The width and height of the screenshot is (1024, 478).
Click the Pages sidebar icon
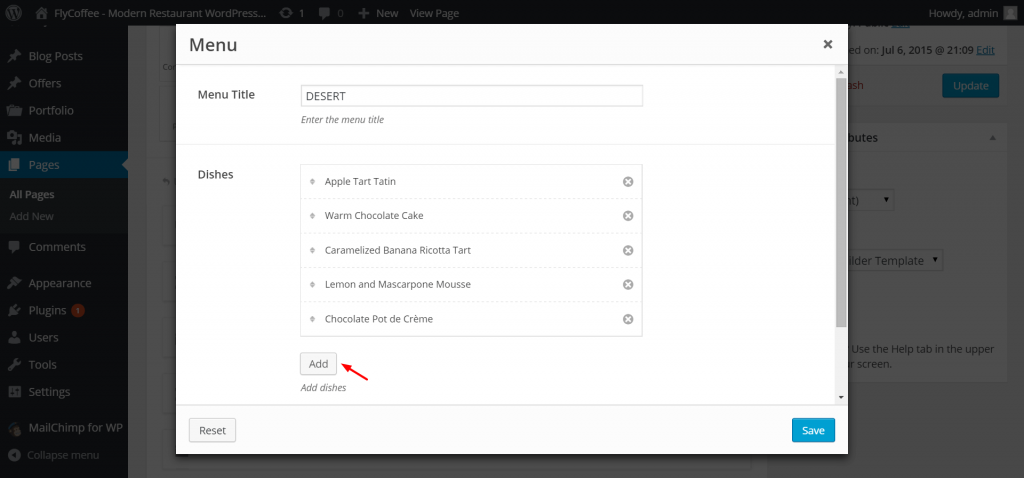click(14, 165)
